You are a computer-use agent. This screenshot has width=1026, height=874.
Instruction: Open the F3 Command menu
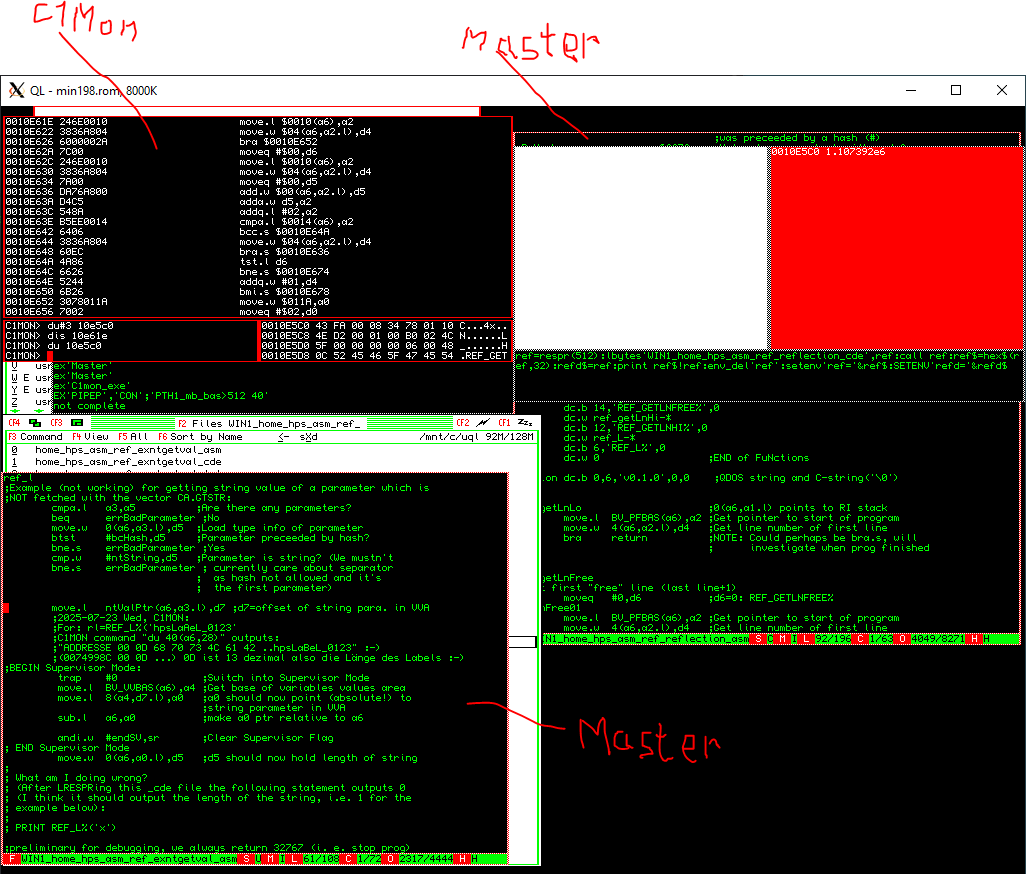pos(35,436)
